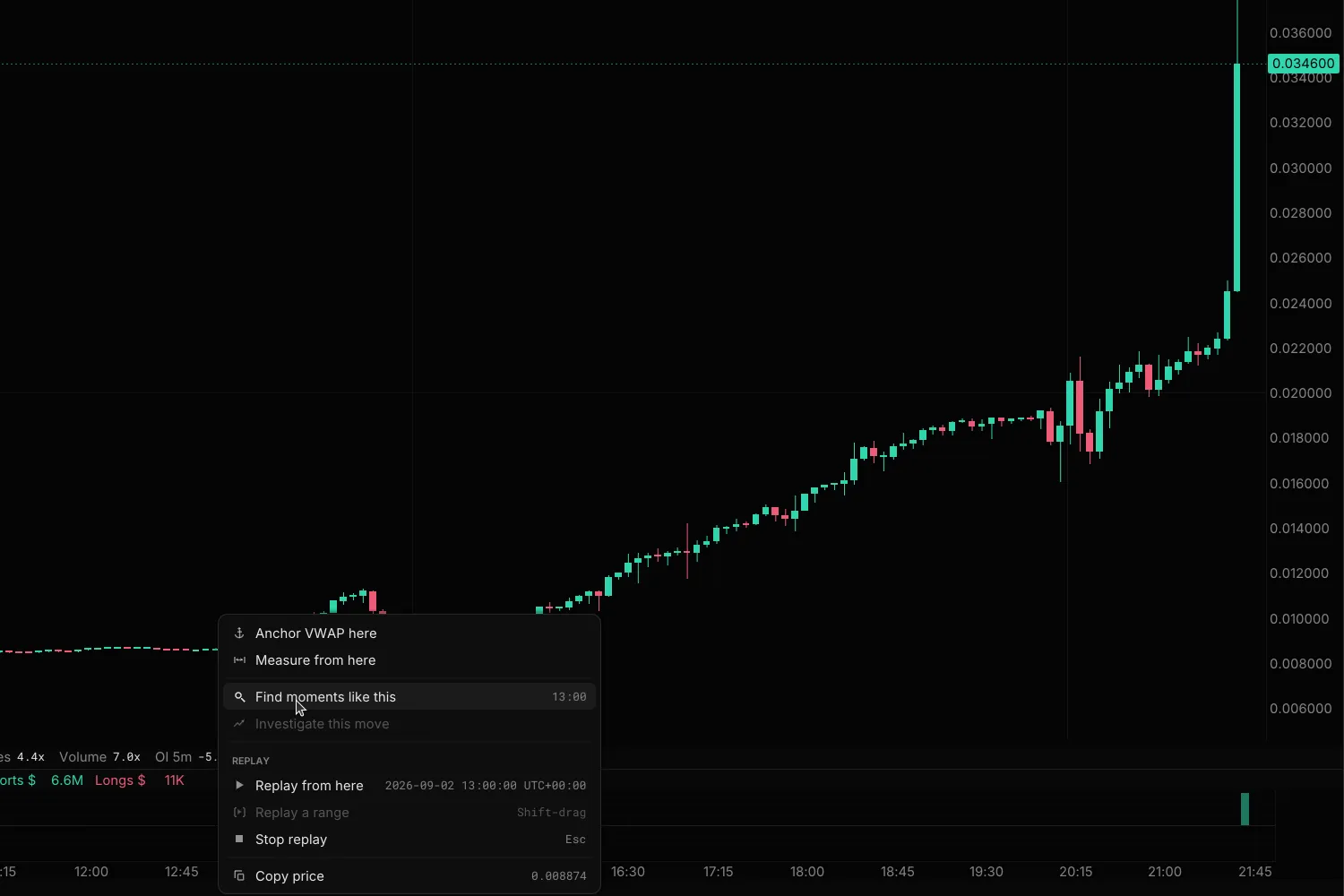
Task: Click Investigate this move entry
Action: pos(409,724)
